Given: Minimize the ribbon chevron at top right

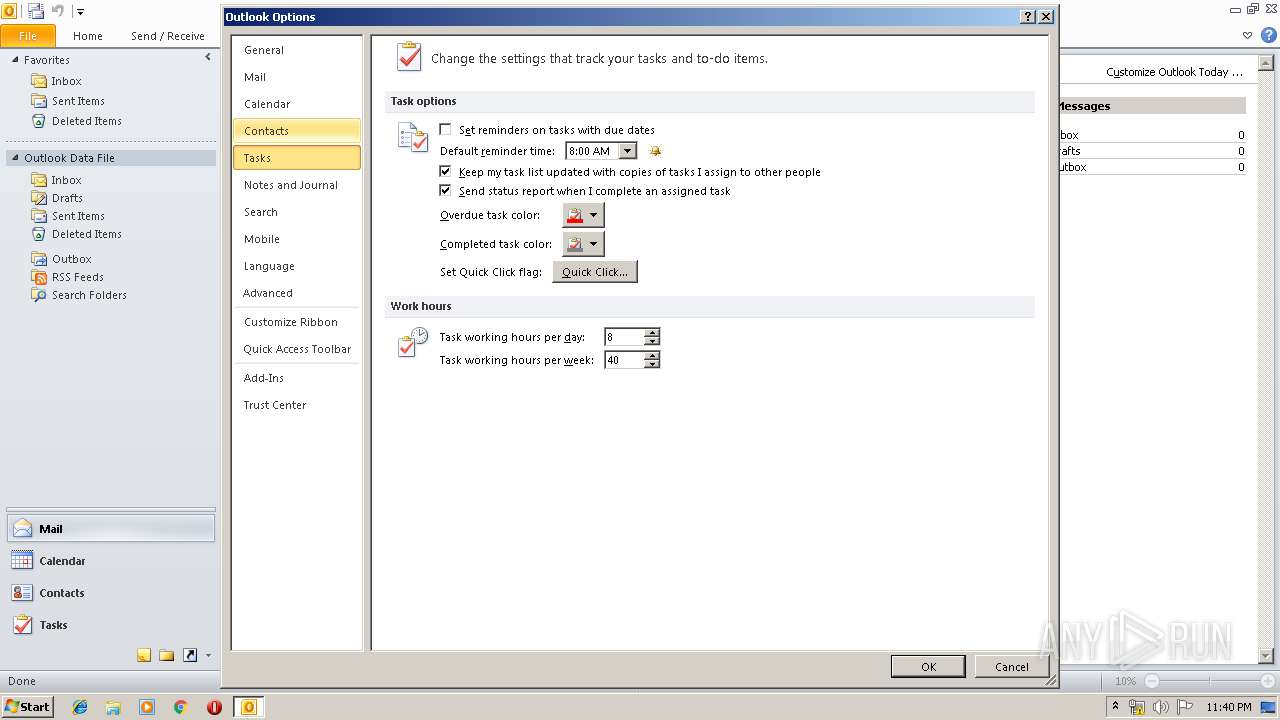Looking at the screenshot, I should pos(1247,35).
